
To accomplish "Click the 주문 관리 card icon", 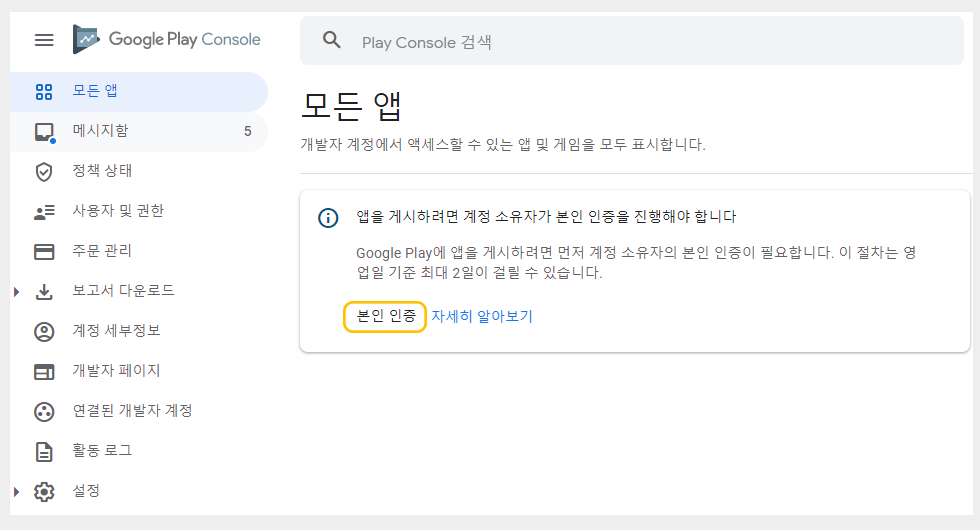I will point(44,252).
